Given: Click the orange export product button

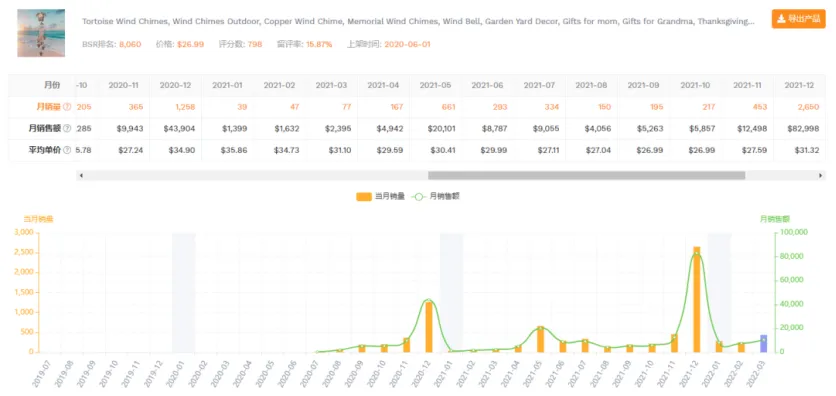Looking at the screenshot, I should tap(798, 19).
